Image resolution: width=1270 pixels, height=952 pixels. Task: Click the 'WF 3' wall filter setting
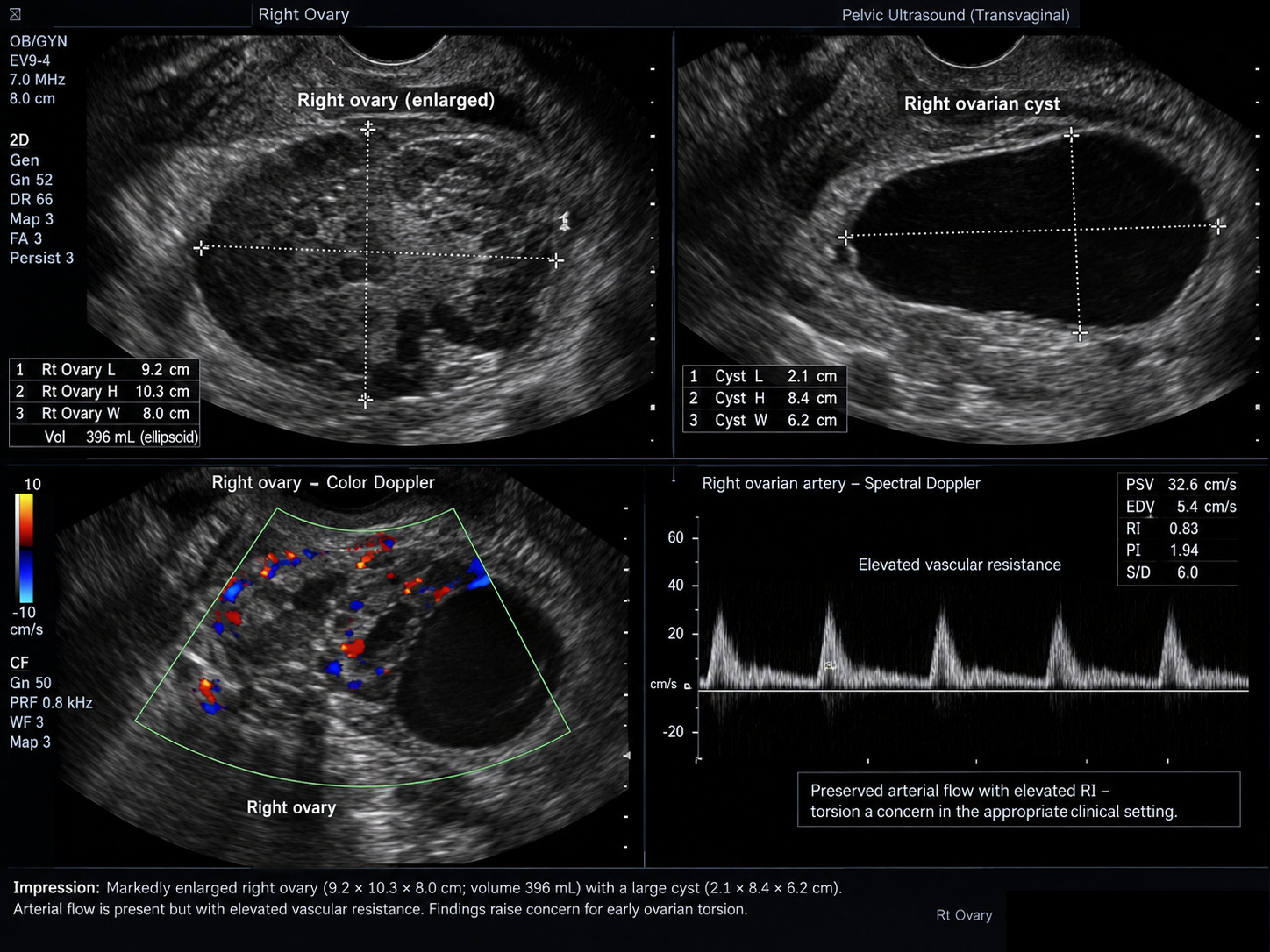pyautogui.click(x=26, y=722)
